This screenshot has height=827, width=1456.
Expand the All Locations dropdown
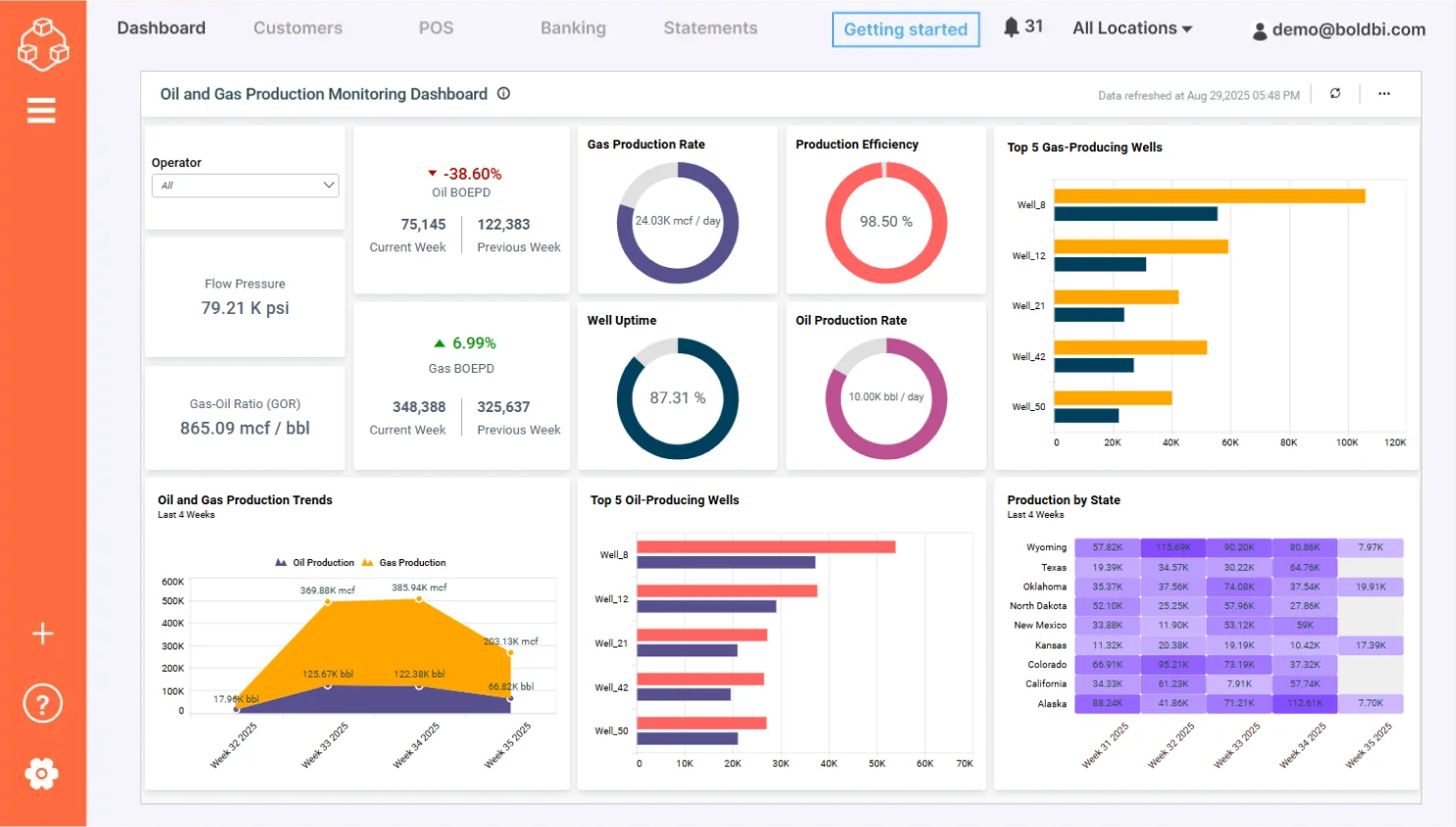click(1131, 28)
